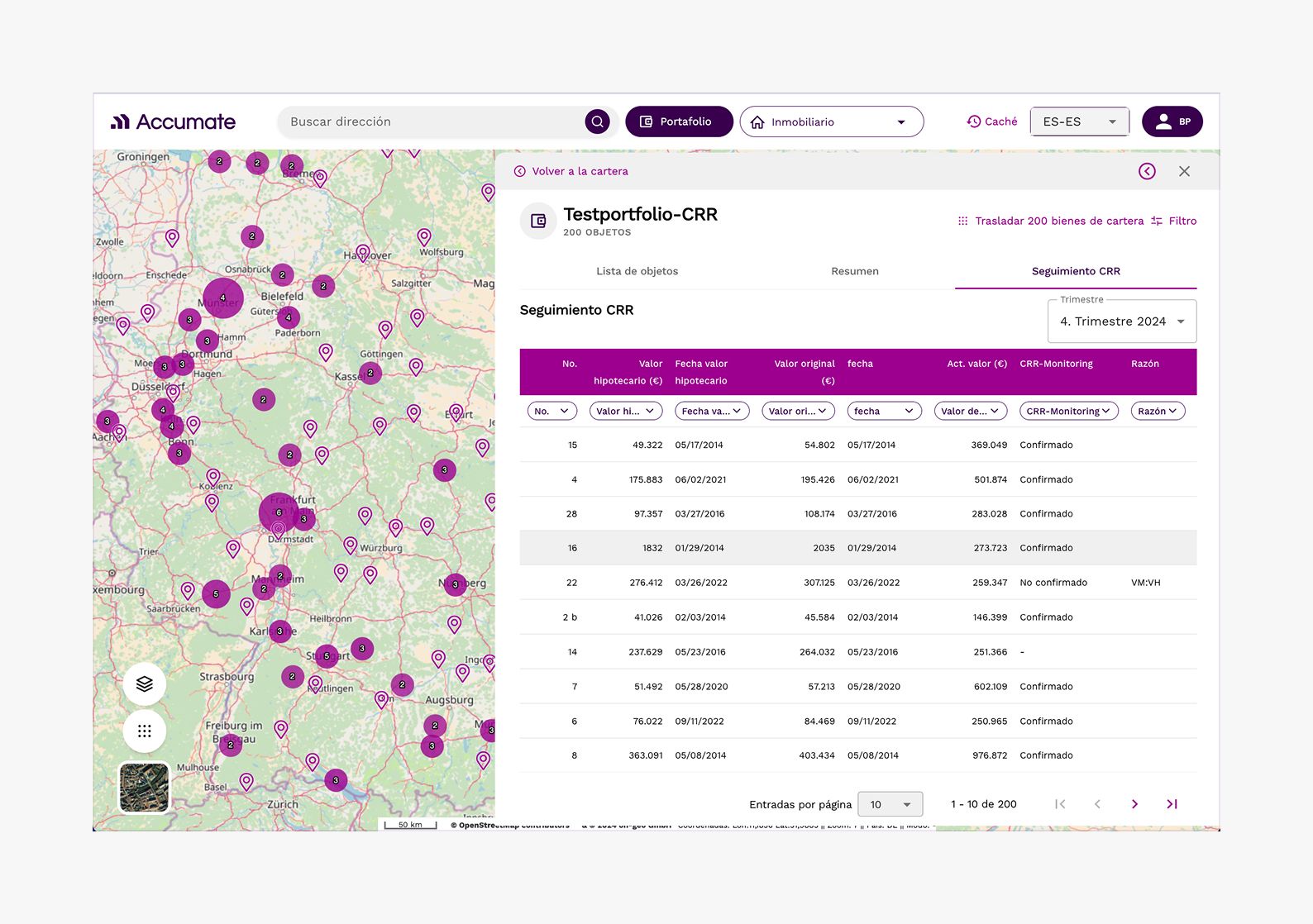Click the map pin near Basel
The image size is (1313, 924).
[x=246, y=780]
